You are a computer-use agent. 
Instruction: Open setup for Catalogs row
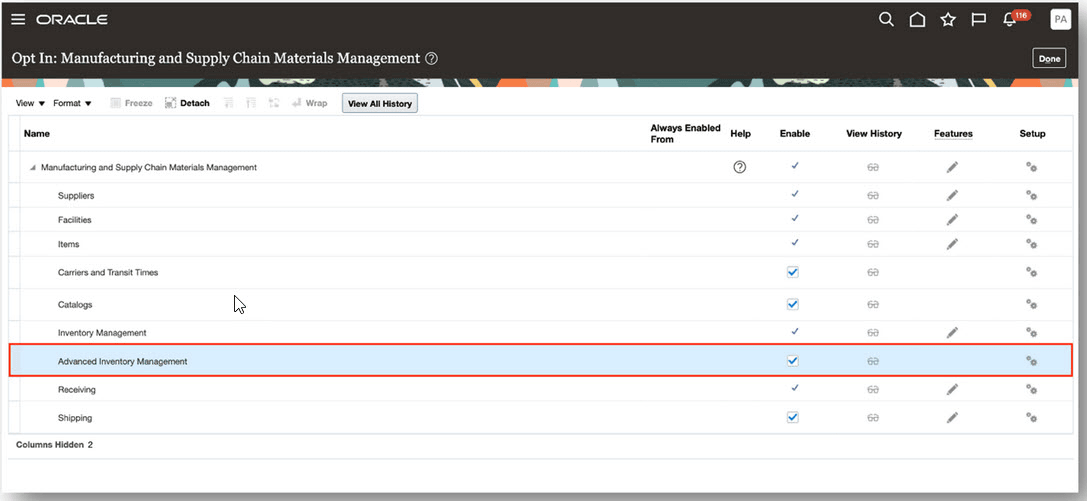[x=1032, y=304]
